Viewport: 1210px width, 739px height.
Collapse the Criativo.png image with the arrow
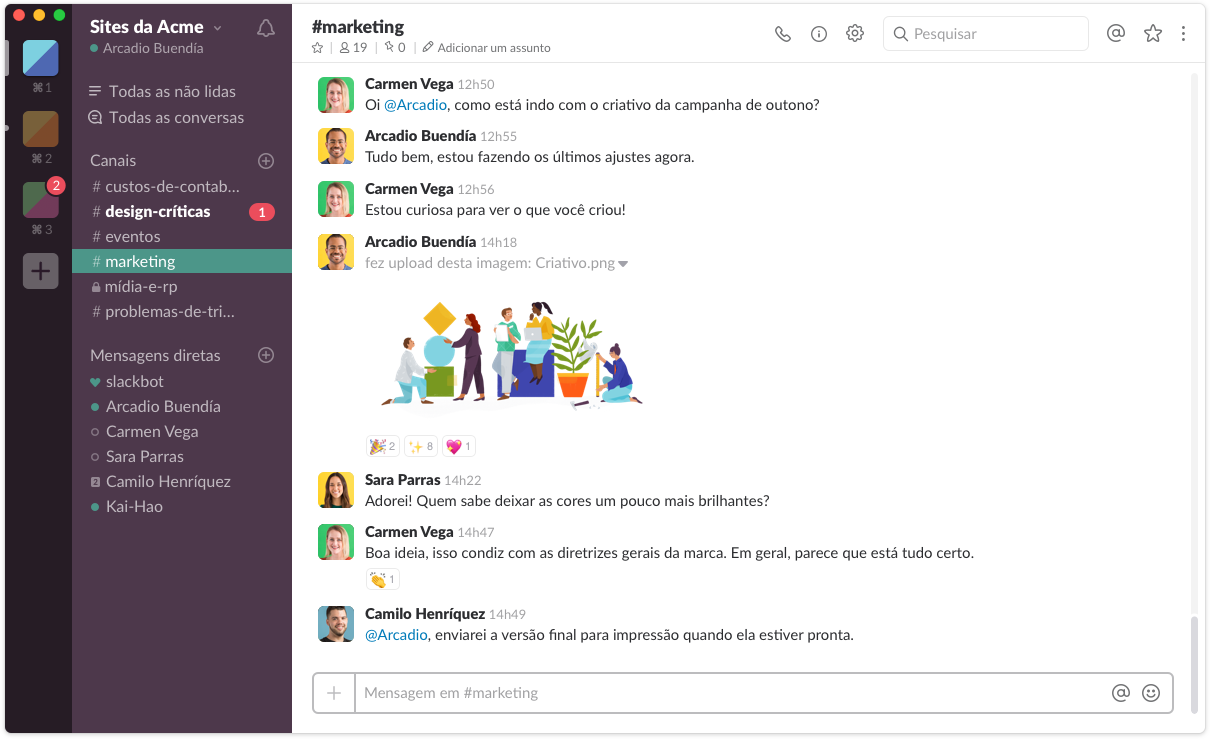tap(623, 264)
